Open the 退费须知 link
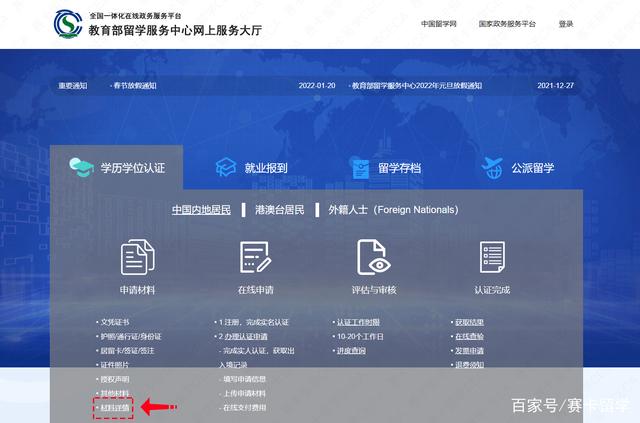This screenshot has height=423, width=640. pos(469,365)
